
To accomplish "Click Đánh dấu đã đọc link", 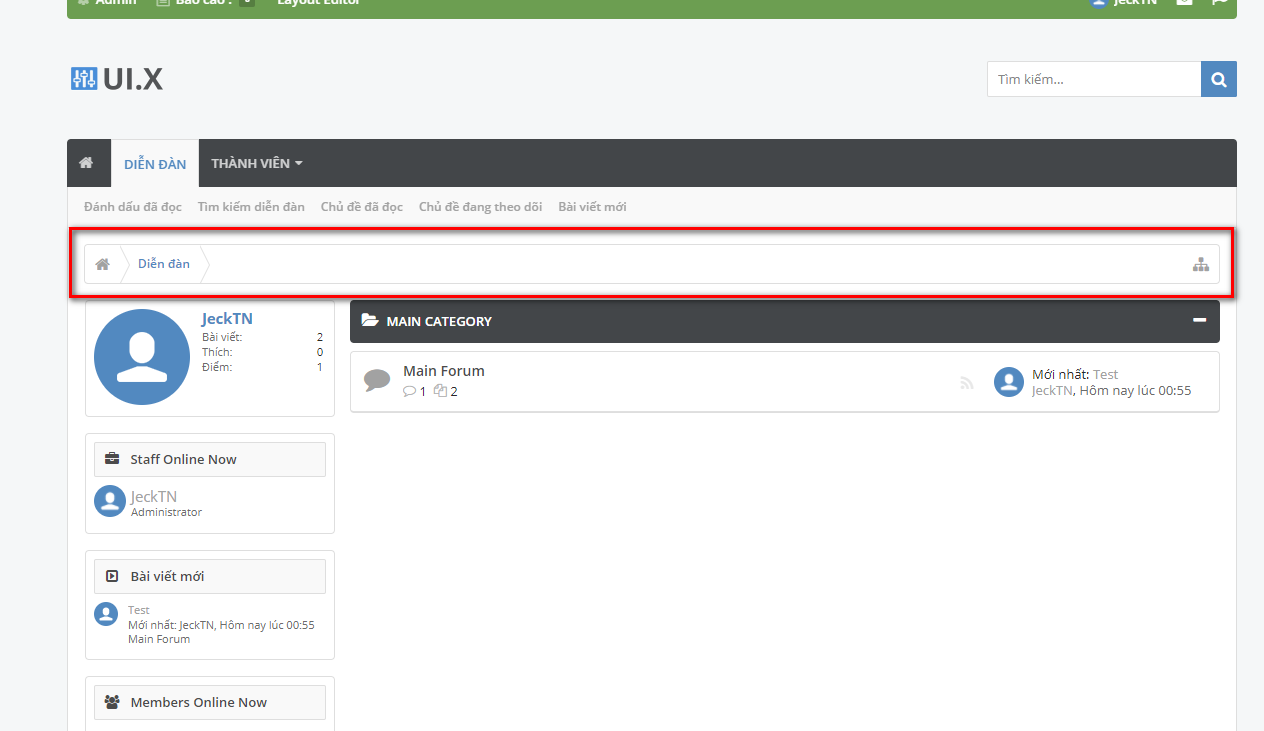I will tap(133, 206).
